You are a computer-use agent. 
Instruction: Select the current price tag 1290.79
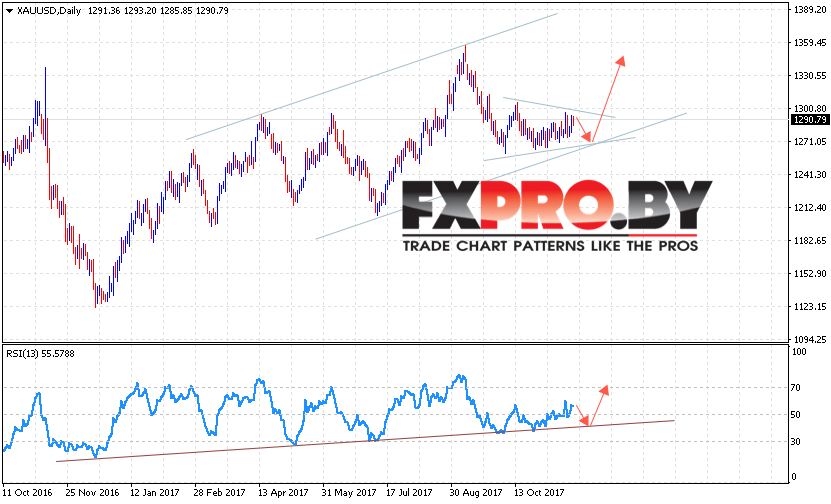point(809,120)
